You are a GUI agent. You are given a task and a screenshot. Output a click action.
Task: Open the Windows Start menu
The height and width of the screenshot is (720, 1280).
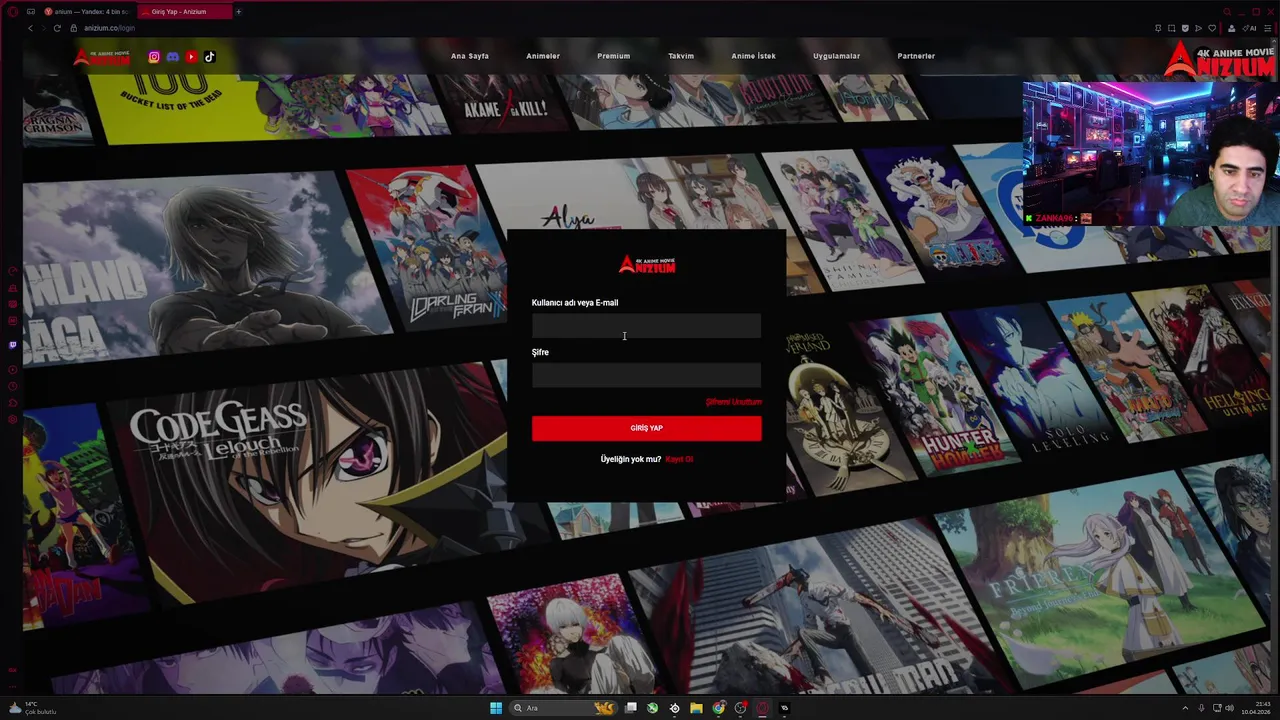point(496,708)
